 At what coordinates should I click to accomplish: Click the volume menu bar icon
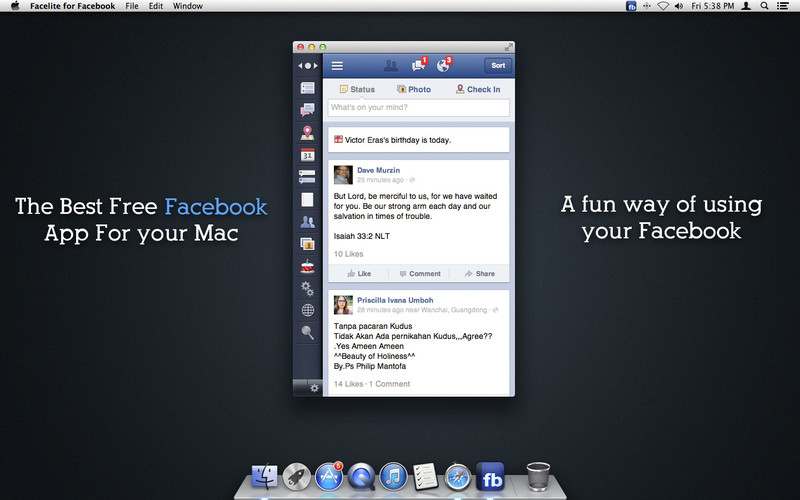click(x=679, y=6)
